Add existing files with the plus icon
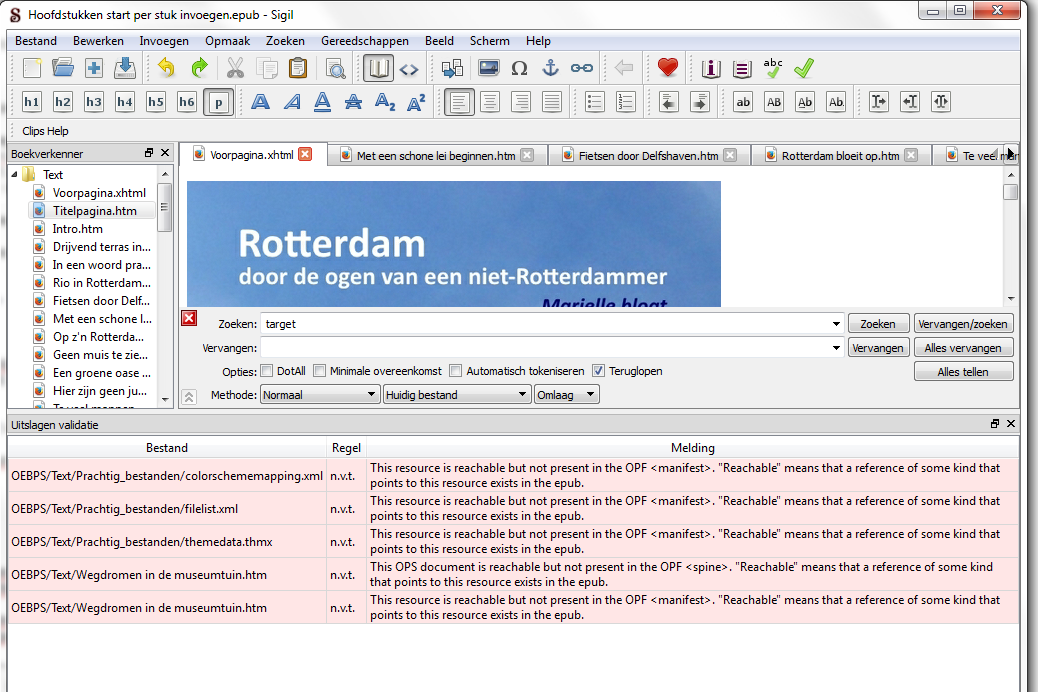The image size is (1038, 692). tap(94, 68)
